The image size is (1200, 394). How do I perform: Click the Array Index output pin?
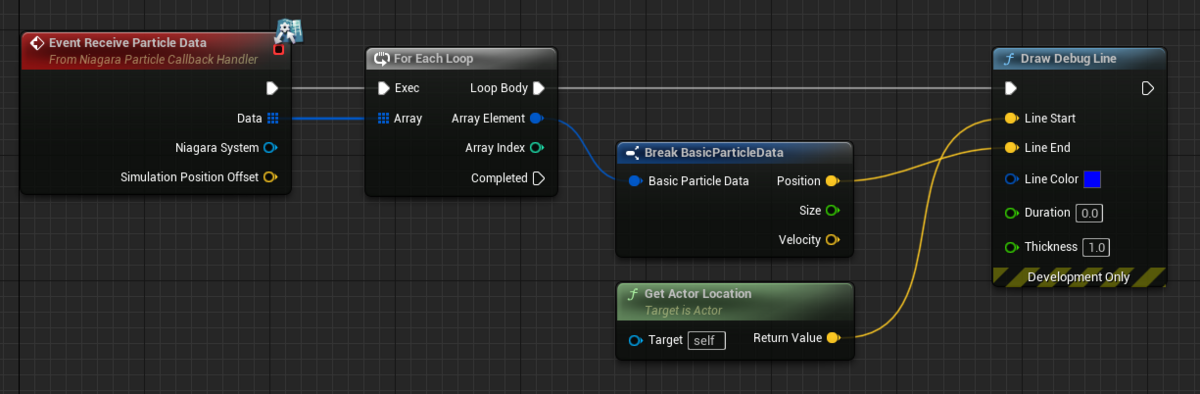[536, 148]
